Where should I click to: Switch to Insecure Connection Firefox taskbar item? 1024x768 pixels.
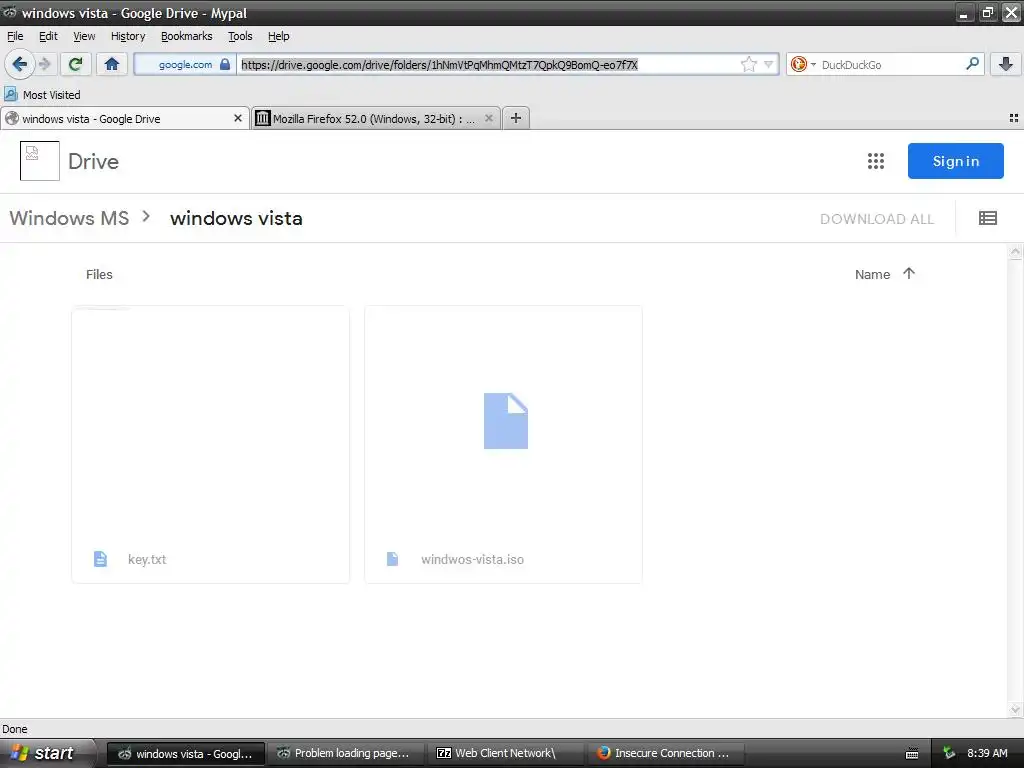click(665, 753)
